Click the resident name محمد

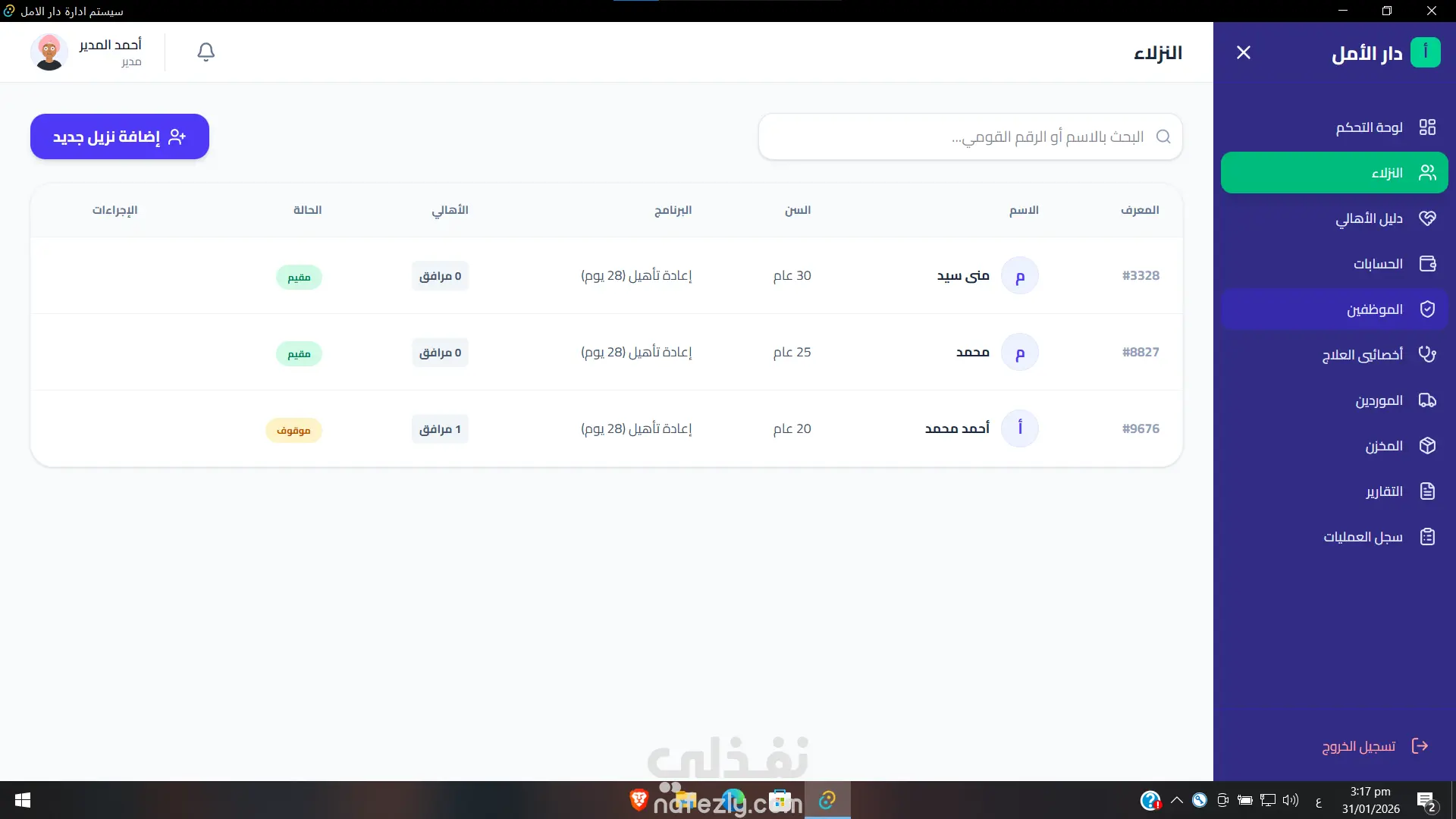point(973,352)
